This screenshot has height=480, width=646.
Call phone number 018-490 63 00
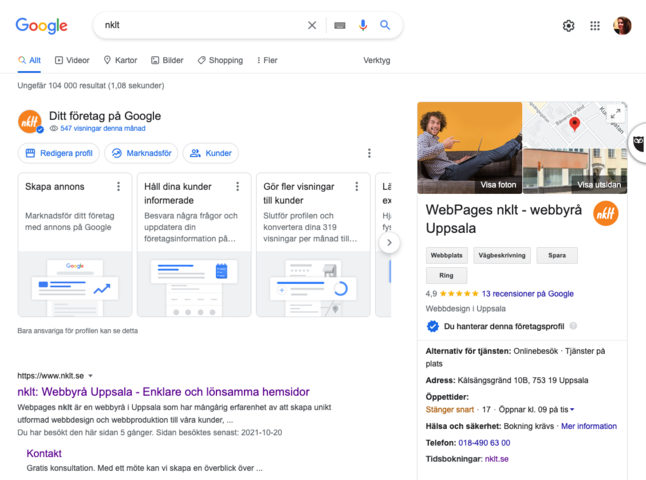coord(484,443)
